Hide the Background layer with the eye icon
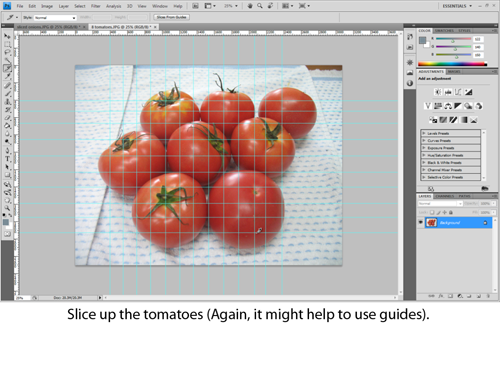 coord(421,222)
